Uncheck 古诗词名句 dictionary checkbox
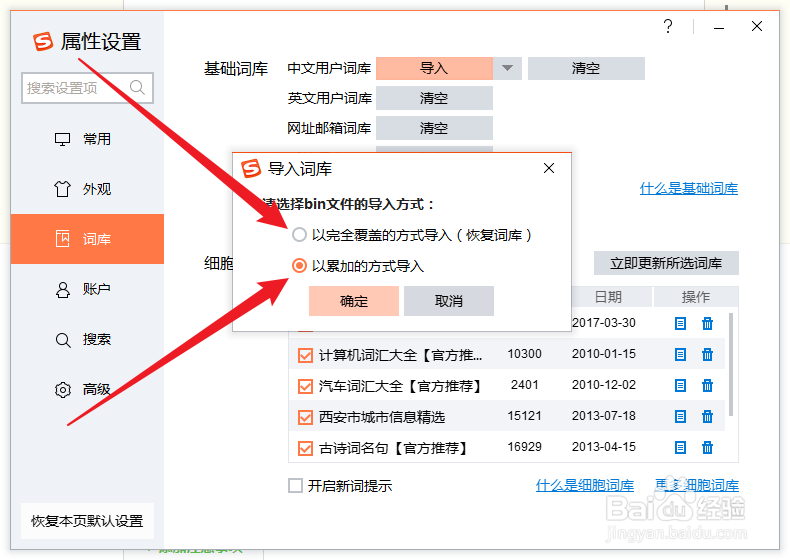Image resolution: width=790 pixels, height=560 pixels. (305, 449)
